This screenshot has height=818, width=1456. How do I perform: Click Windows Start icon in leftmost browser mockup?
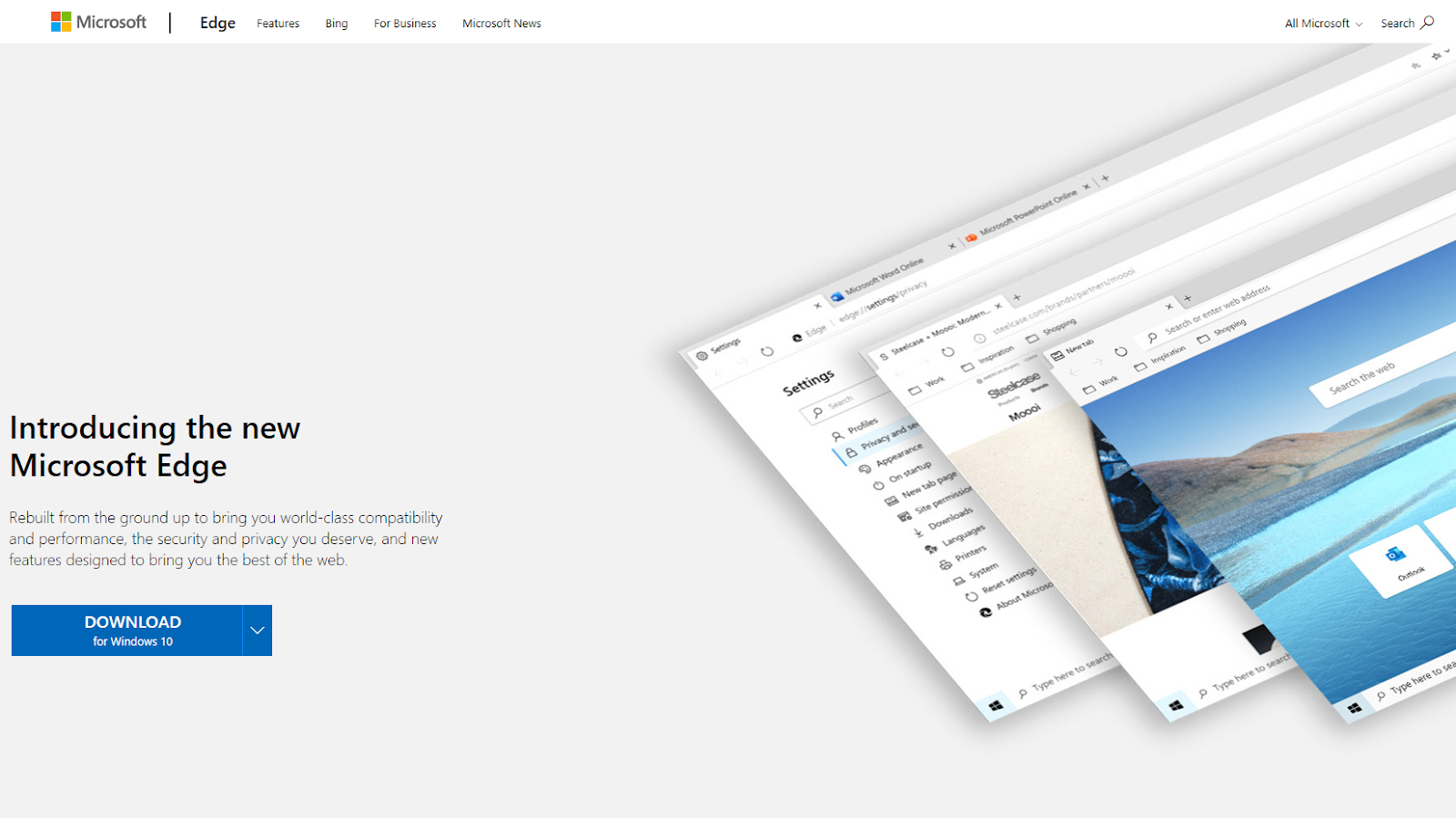point(996,705)
